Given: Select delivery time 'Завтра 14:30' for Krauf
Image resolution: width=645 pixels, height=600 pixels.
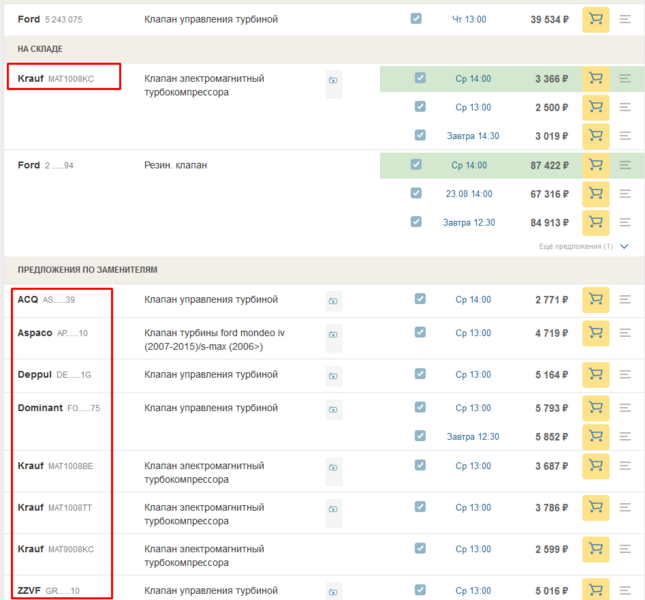Looking at the screenshot, I should pyautogui.click(x=473, y=136).
